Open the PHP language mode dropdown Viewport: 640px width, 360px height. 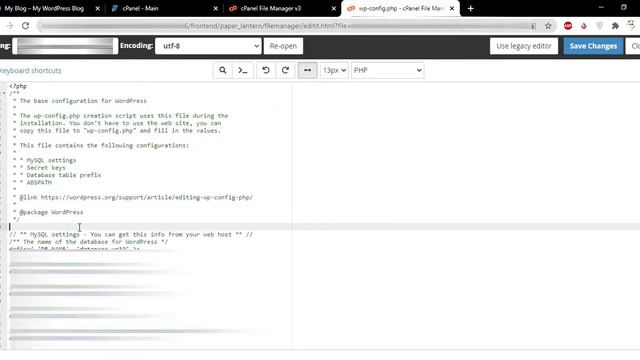387,70
